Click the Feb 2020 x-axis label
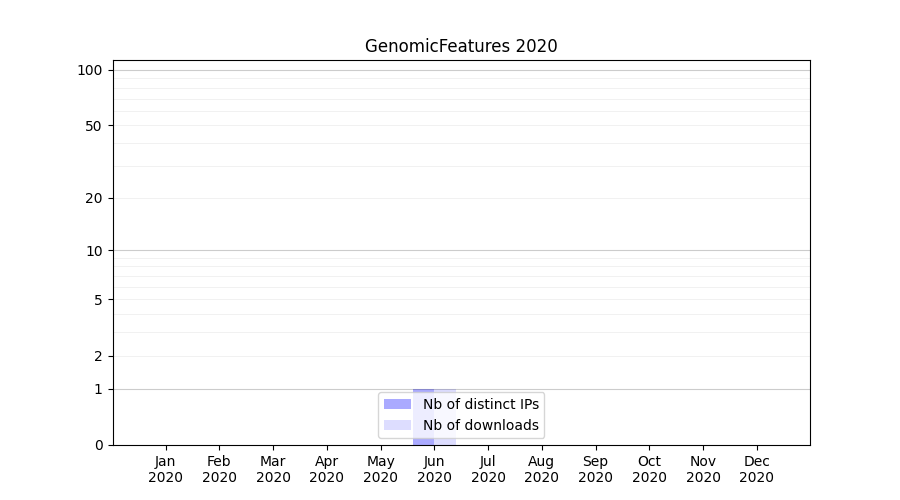This screenshot has width=900, height=500. pyautogui.click(x=219, y=469)
